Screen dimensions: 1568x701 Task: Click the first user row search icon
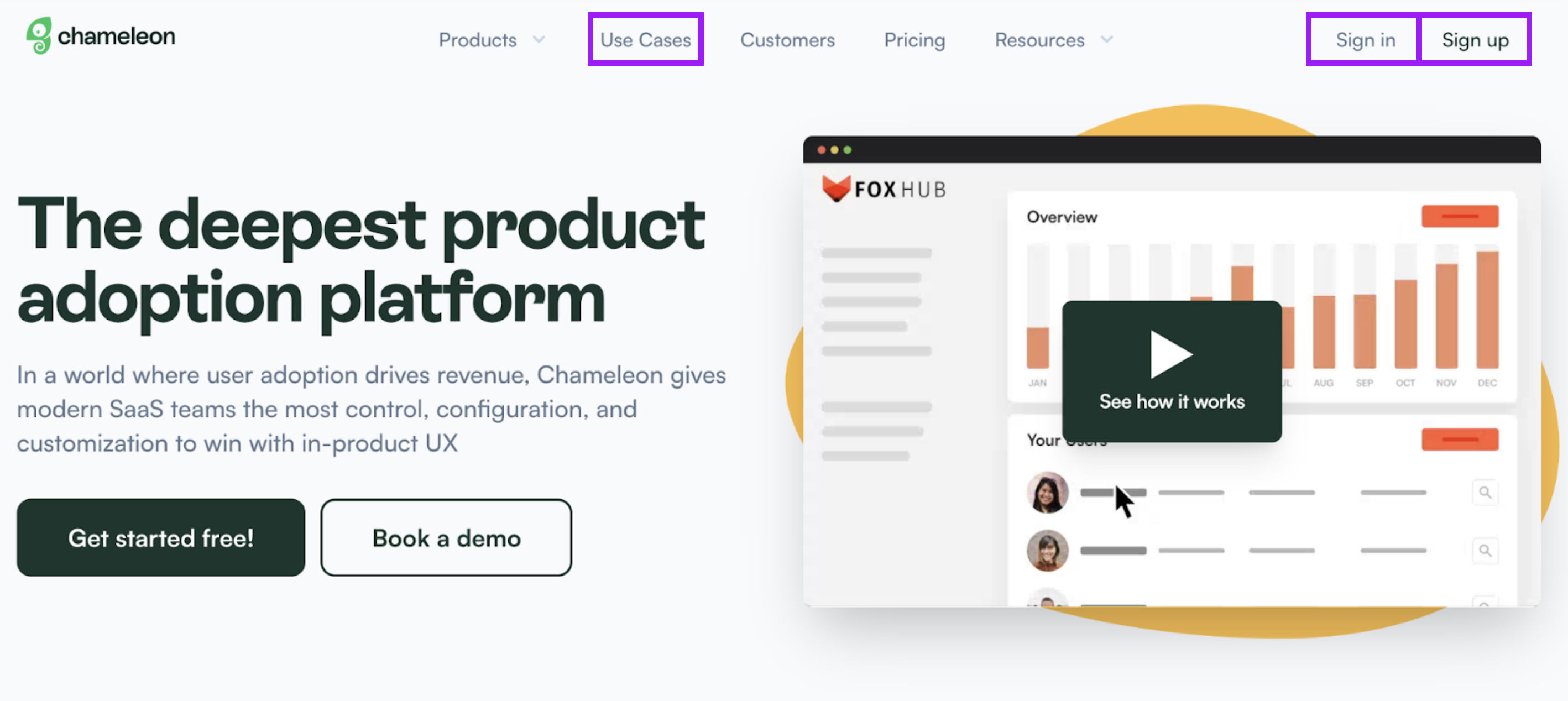point(1487,493)
